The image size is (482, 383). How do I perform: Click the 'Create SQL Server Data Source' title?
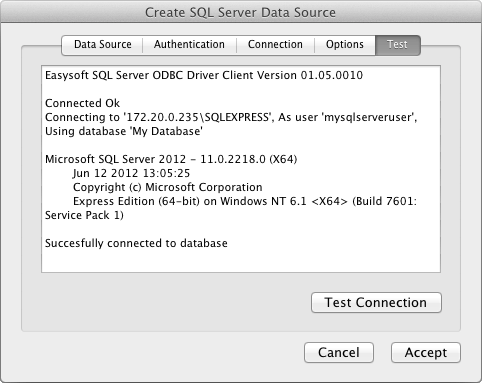(240, 13)
